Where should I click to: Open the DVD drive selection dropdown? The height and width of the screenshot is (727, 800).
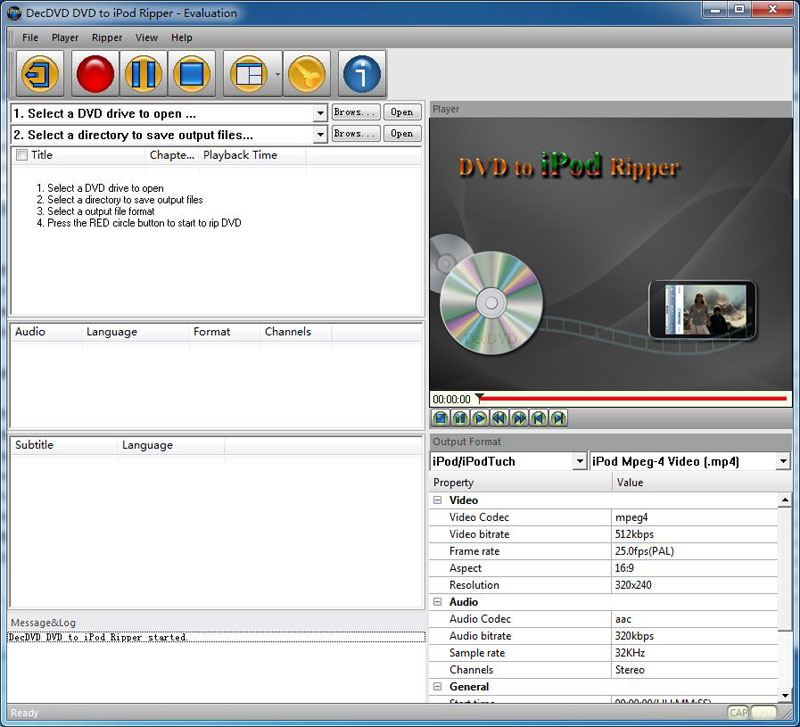coord(320,113)
